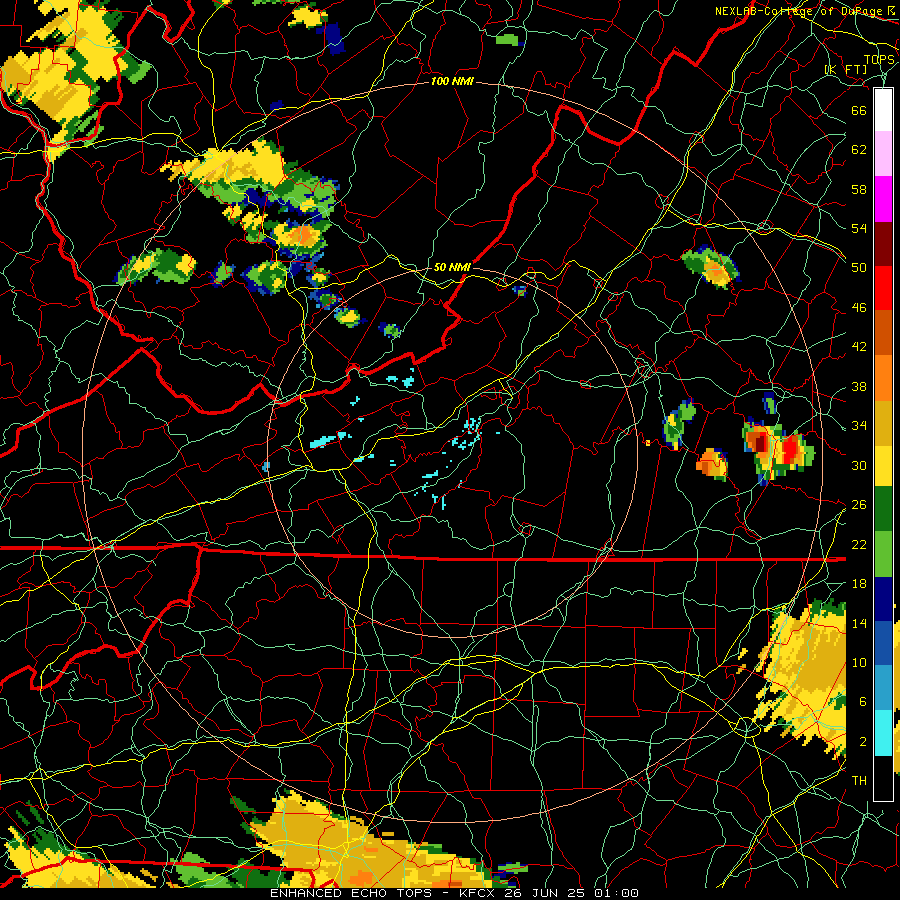Click the dark green legend swatch
900x900 pixels.
coord(883,509)
